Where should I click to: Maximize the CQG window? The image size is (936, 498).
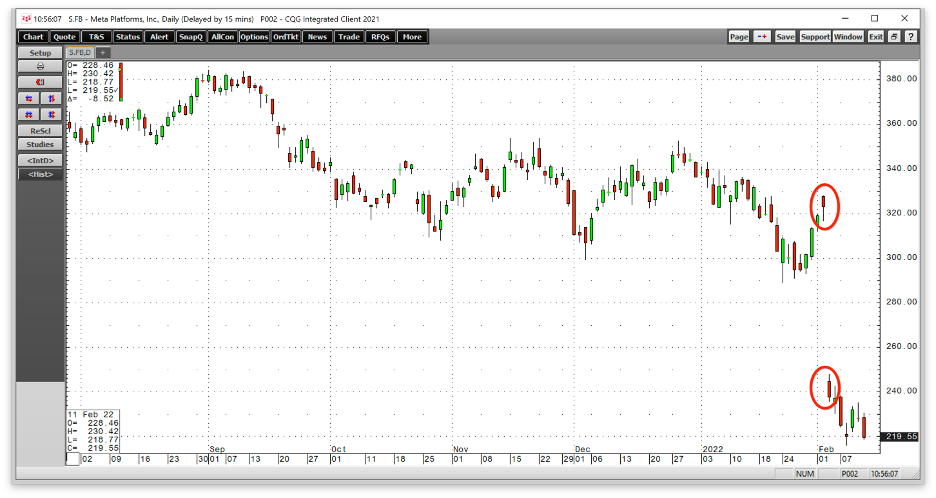(x=875, y=19)
